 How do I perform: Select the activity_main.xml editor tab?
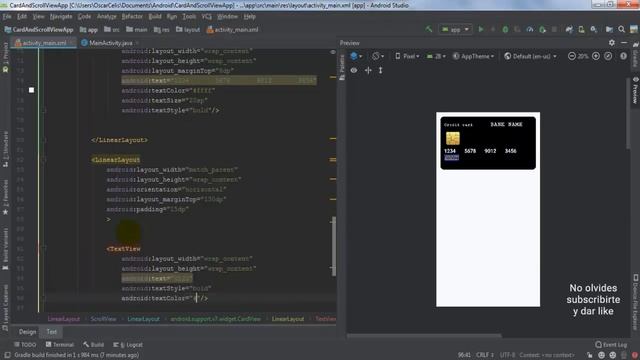pos(44,43)
